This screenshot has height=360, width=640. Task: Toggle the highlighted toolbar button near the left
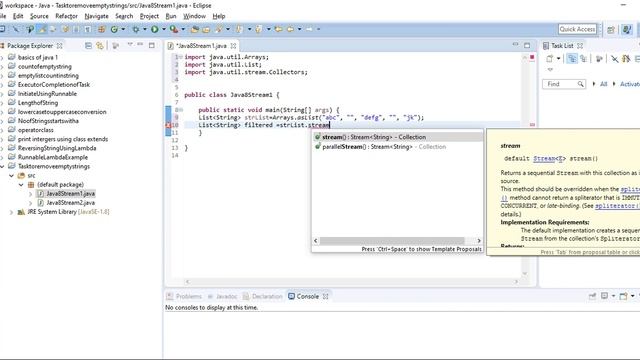pos(42,29)
